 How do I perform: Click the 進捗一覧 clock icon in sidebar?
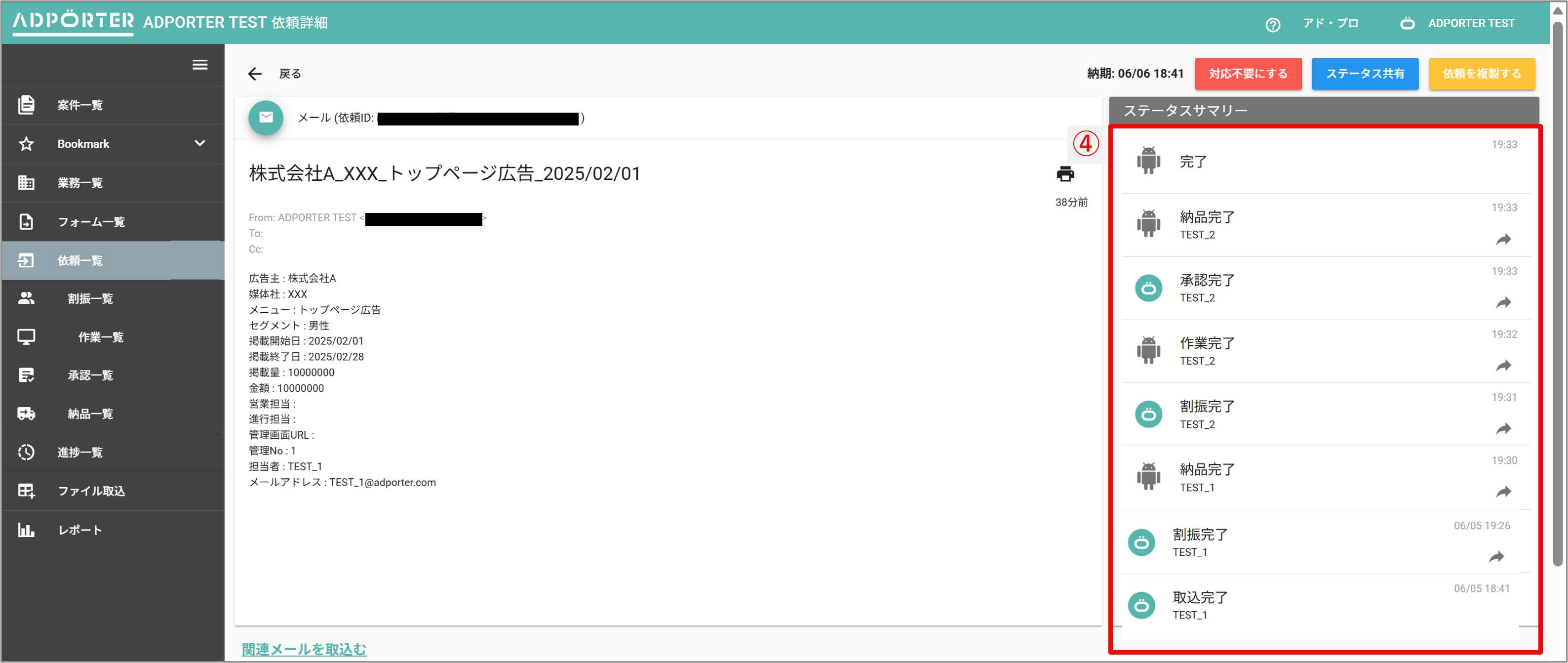click(x=26, y=452)
